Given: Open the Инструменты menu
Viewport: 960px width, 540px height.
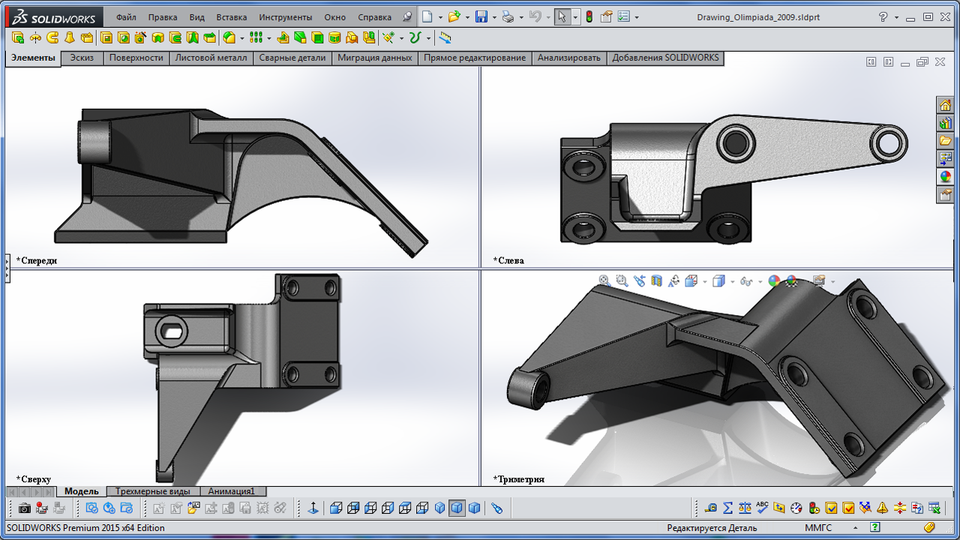Looking at the screenshot, I should pyautogui.click(x=287, y=17).
